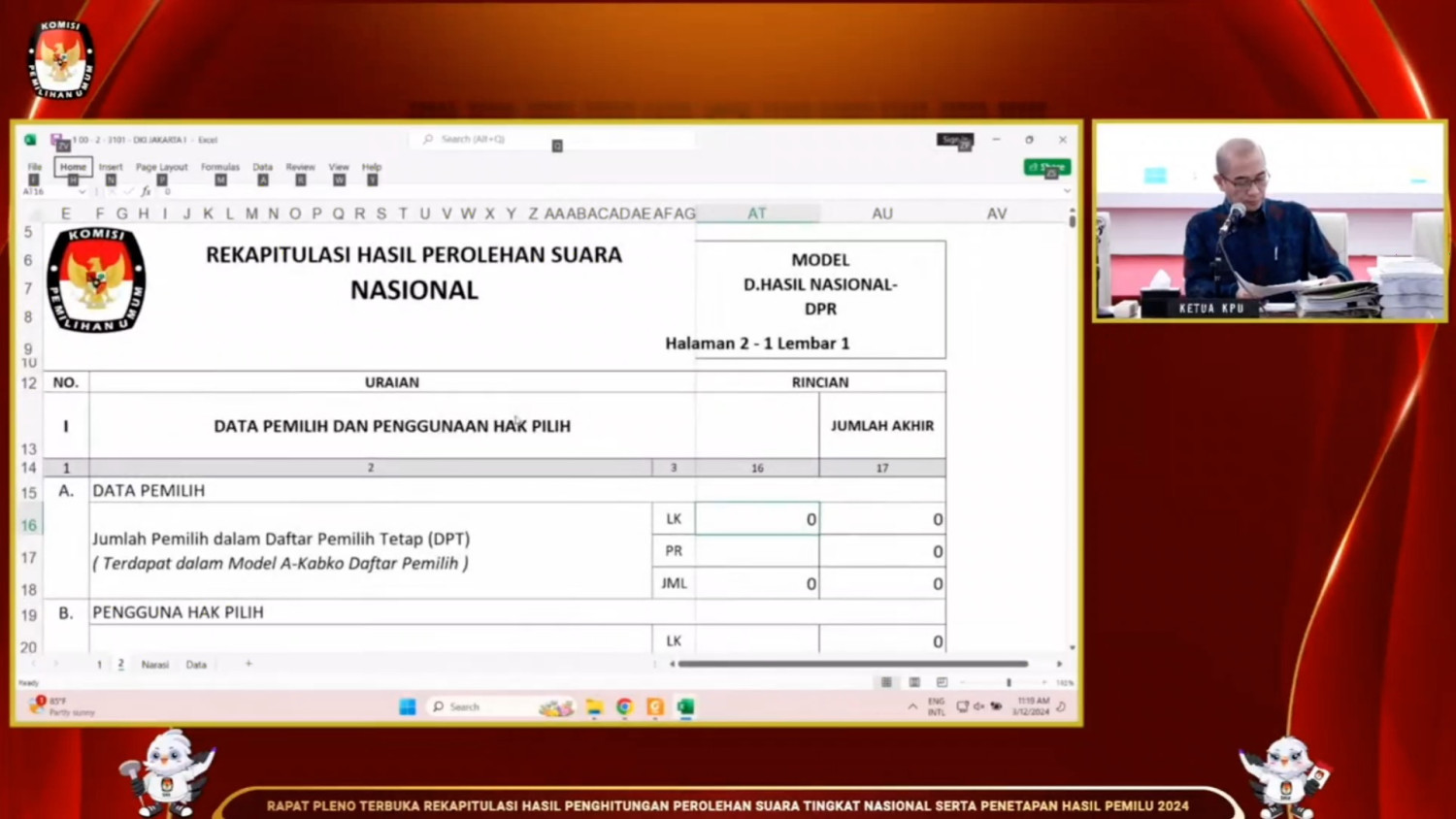
Task: Expand the formula bar
Action: pyautogui.click(x=1067, y=192)
